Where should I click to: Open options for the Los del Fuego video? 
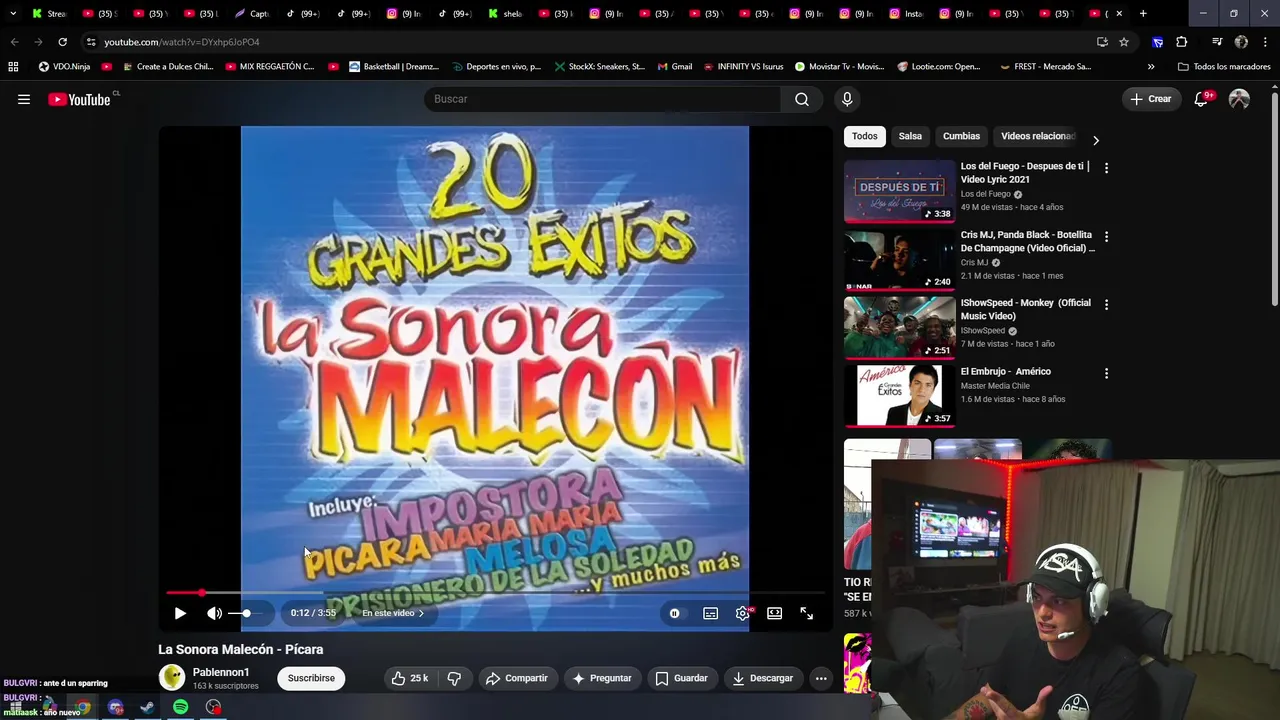tap(1106, 168)
